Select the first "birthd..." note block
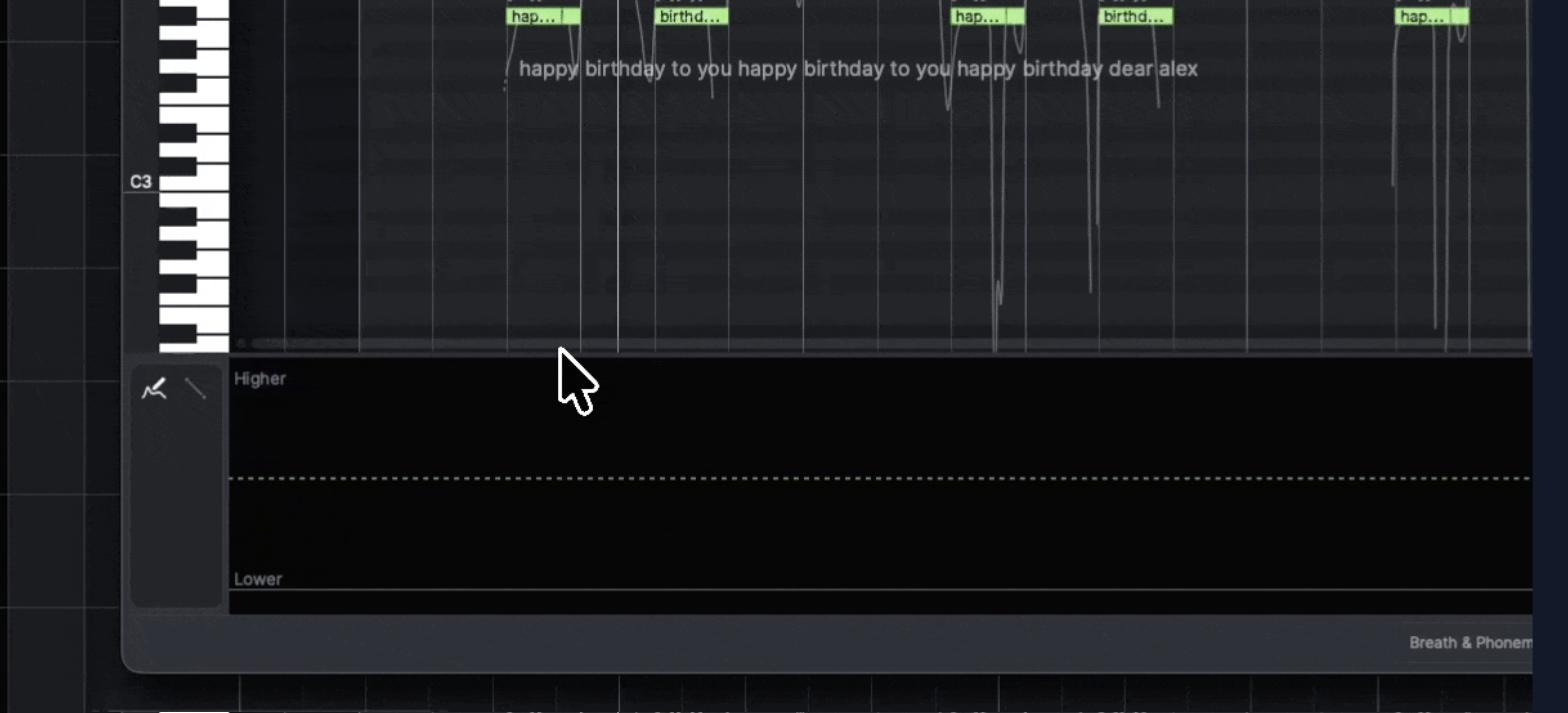The height and width of the screenshot is (713, 1568). (x=691, y=17)
